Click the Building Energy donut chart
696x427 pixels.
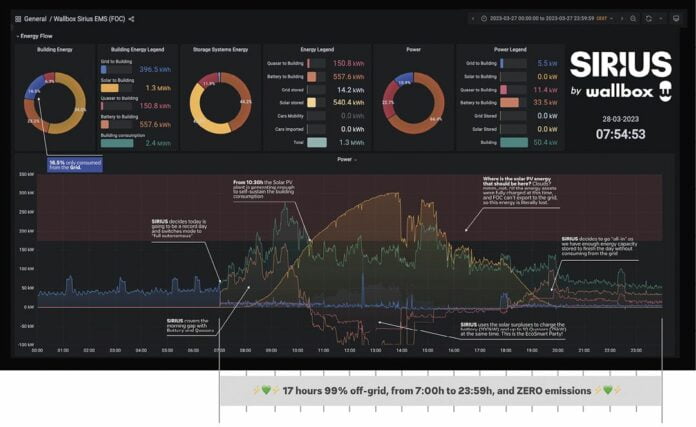click(x=50, y=102)
